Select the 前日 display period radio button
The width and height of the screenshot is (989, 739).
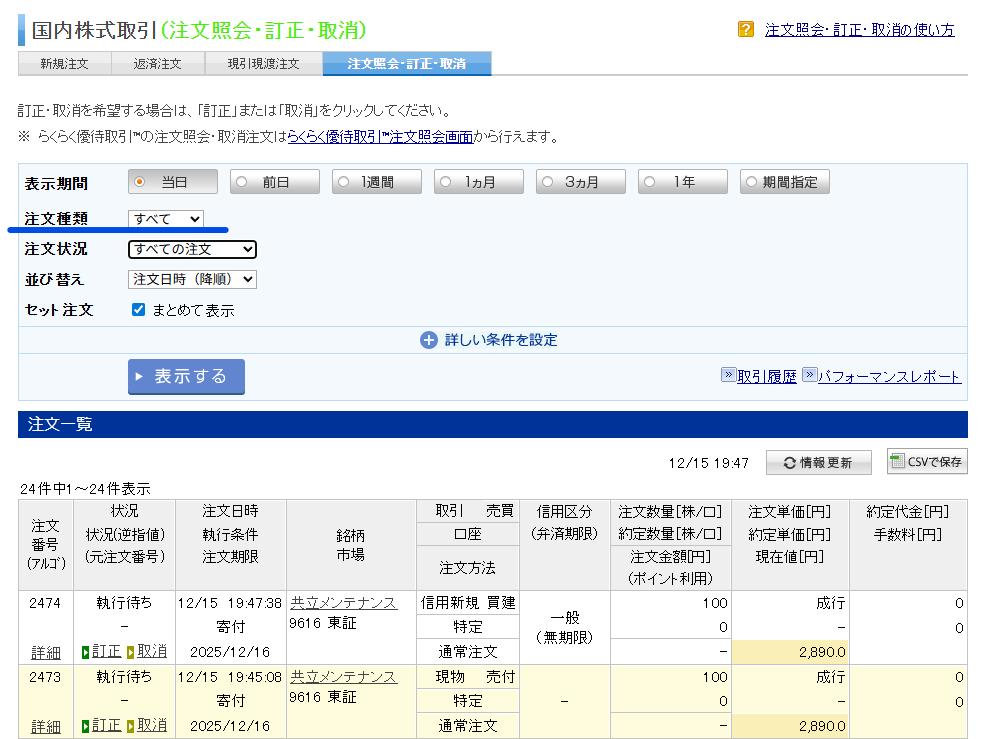click(242, 182)
